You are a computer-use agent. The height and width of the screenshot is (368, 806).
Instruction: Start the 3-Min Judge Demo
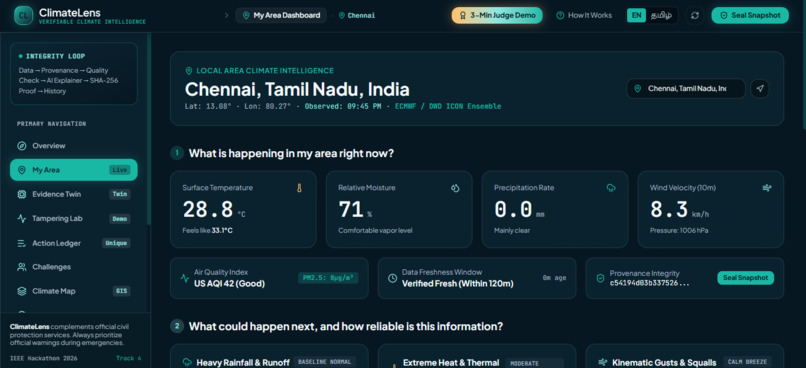(497, 15)
